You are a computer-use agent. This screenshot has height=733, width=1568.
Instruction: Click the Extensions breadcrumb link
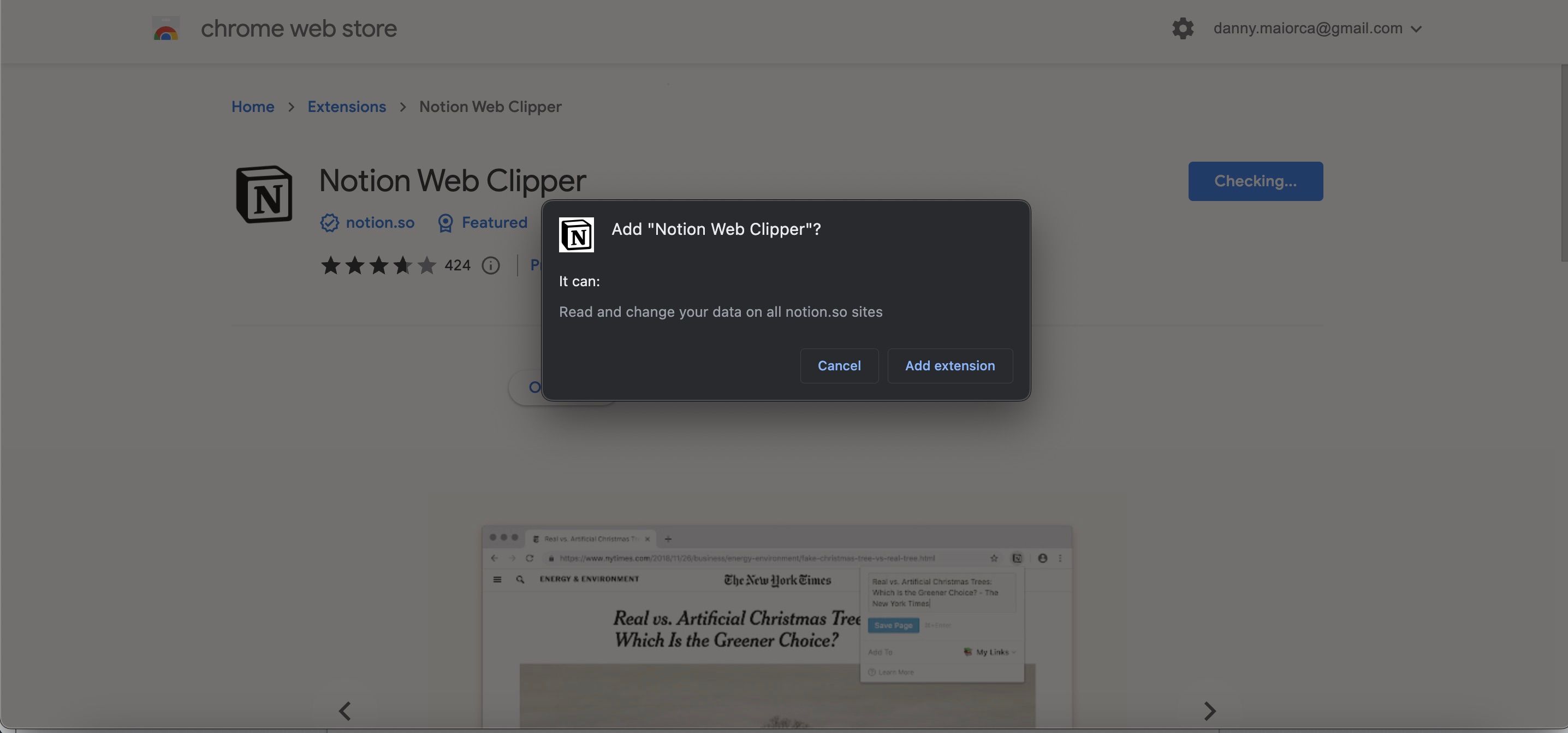pos(346,106)
